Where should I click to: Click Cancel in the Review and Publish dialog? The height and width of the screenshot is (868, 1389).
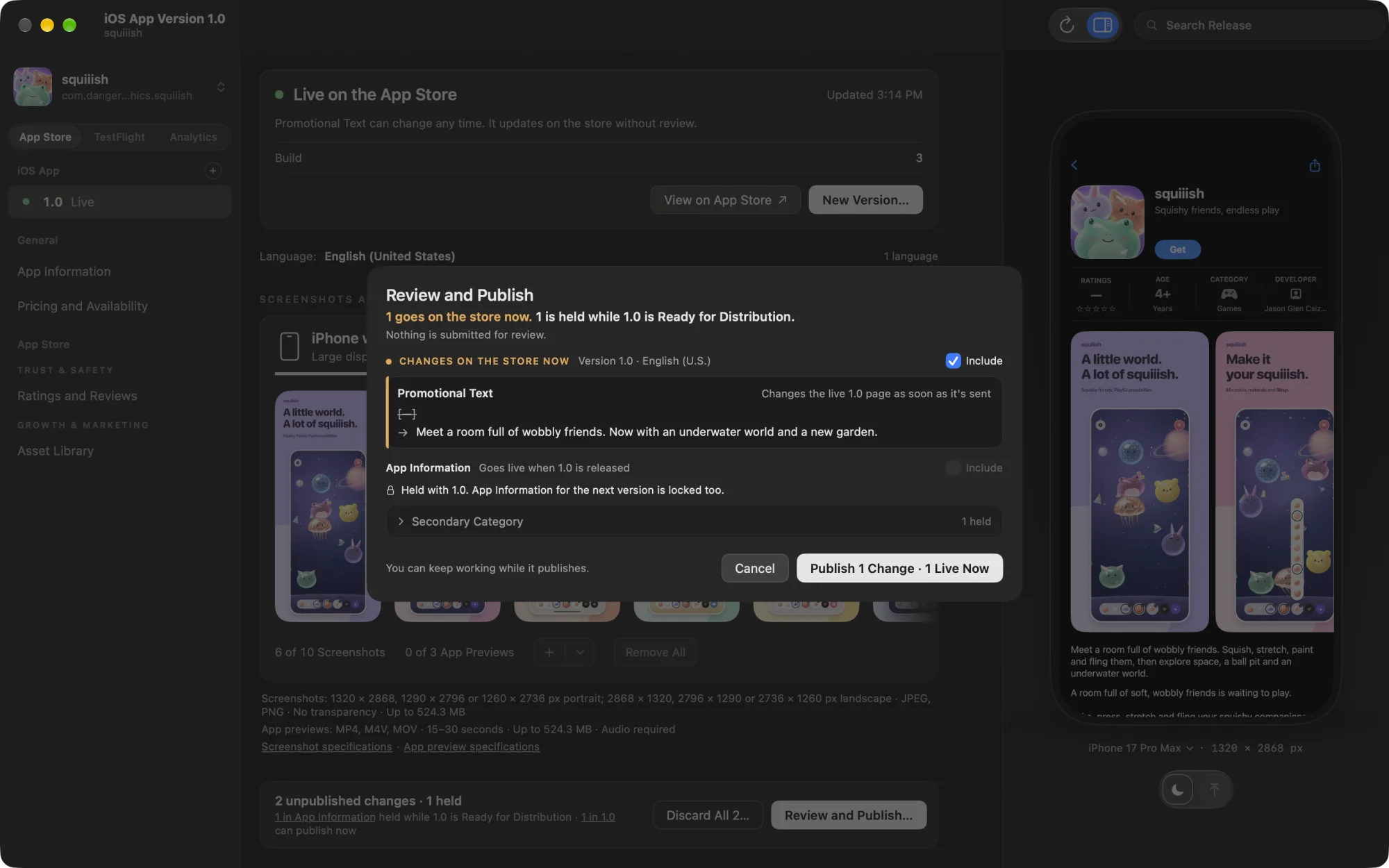[755, 568]
